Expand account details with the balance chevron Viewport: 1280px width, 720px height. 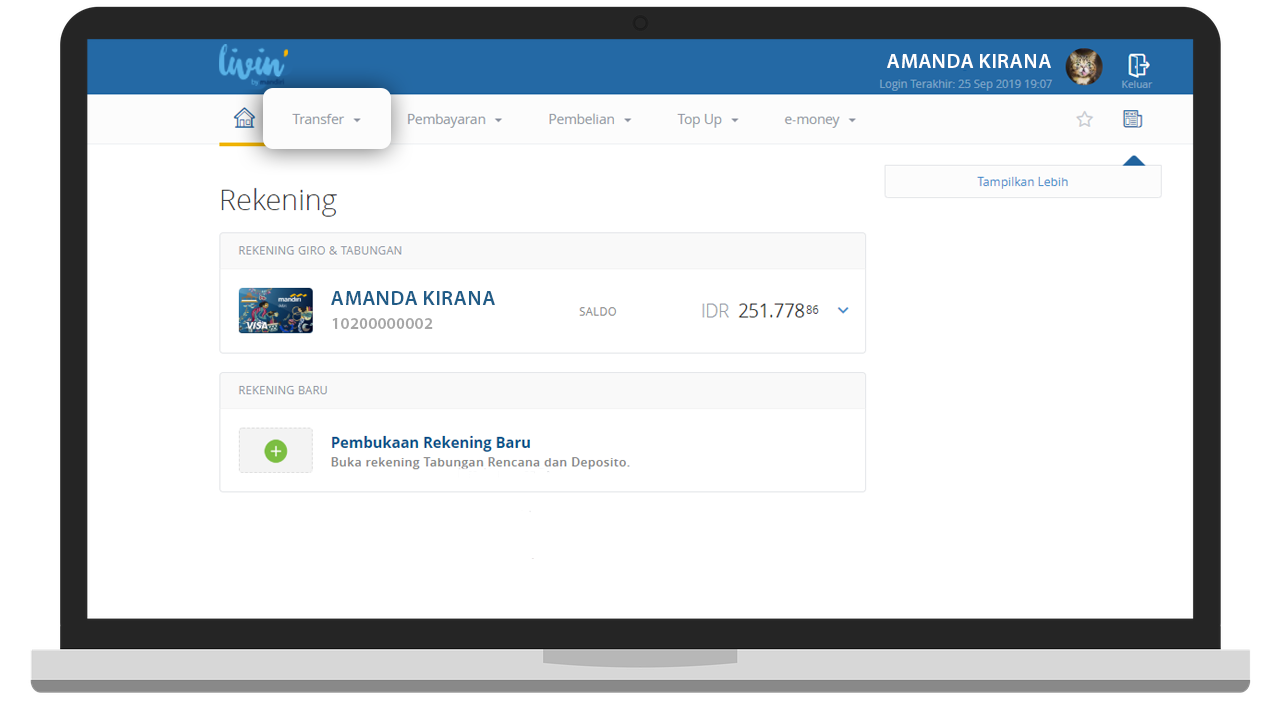tap(843, 311)
